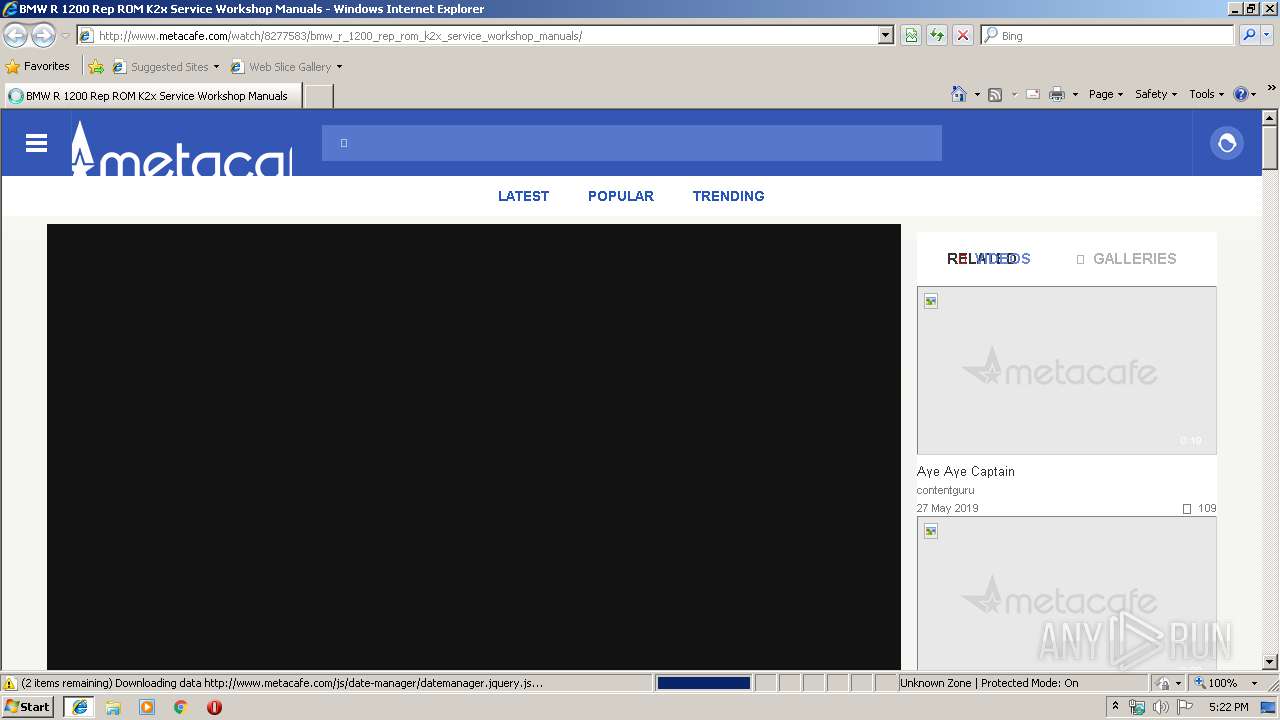
Task: Select the BMW R 1200 browser tab
Action: click(152, 96)
